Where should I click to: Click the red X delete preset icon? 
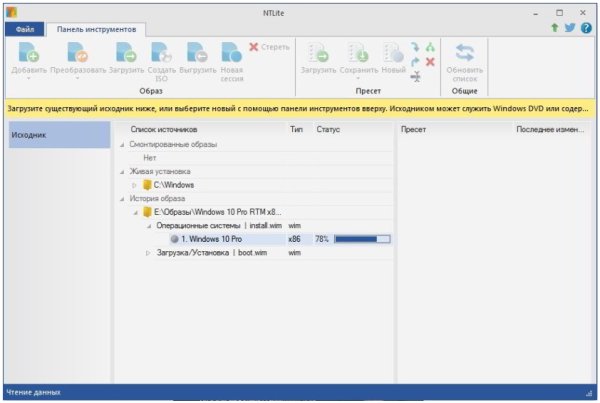[430, 62]
